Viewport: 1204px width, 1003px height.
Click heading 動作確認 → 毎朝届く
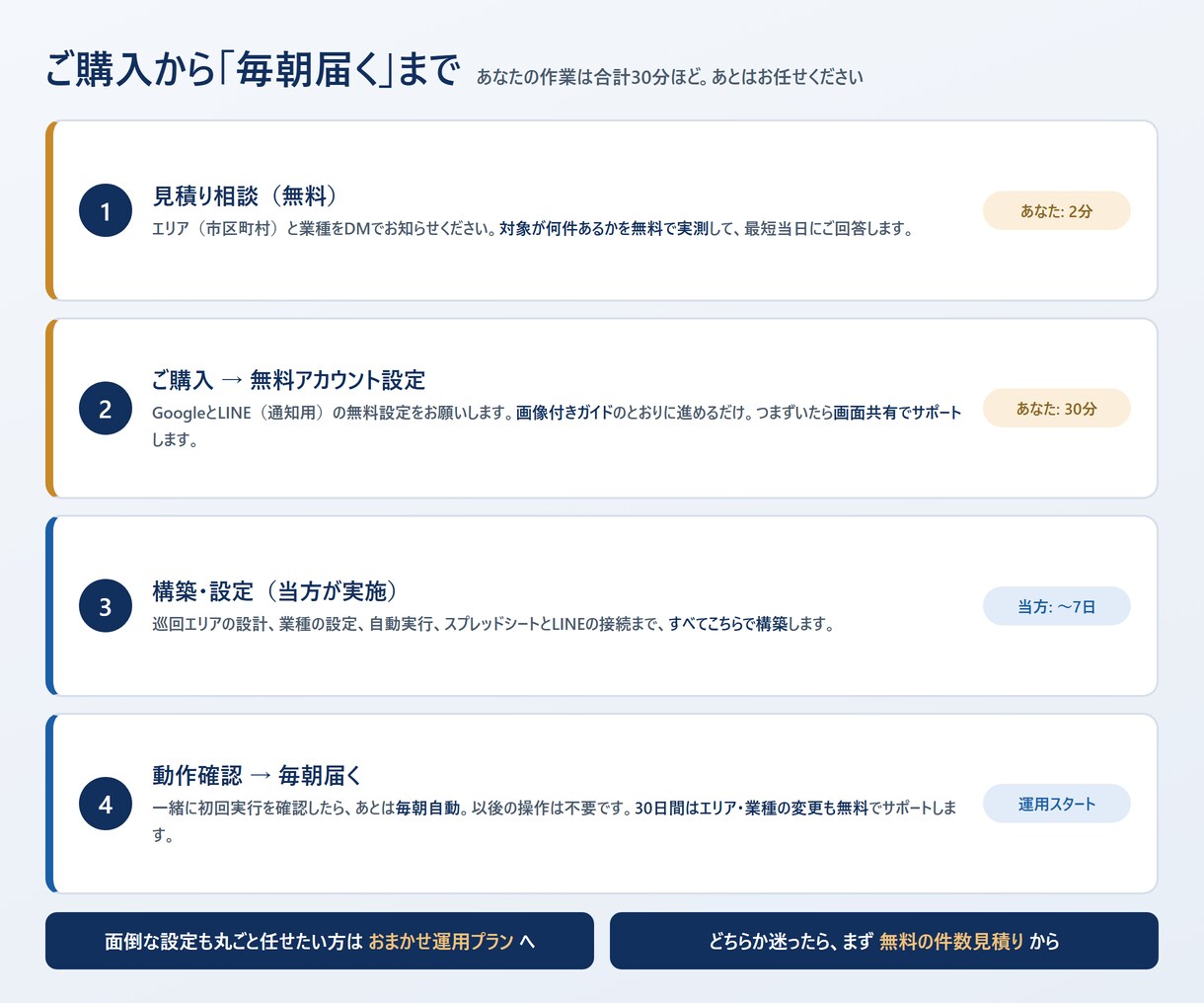point(258,775)
